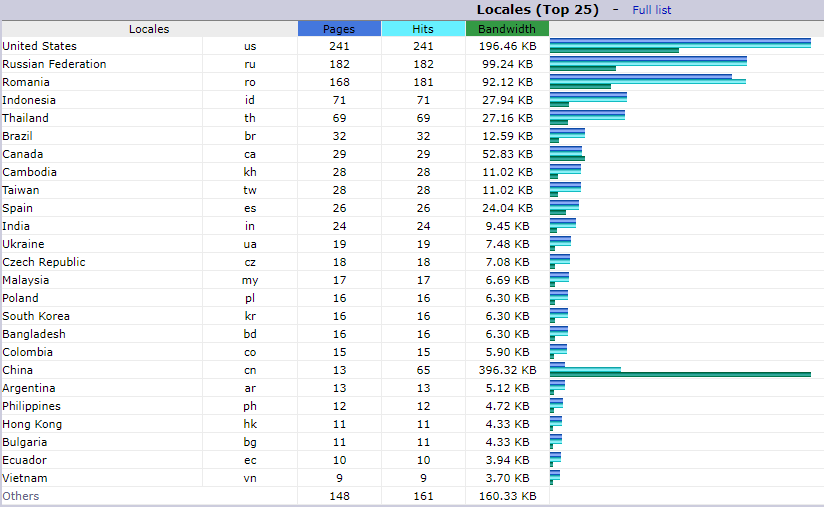Click the 160.33 KB bandwidth total for Others

point(507,496)
